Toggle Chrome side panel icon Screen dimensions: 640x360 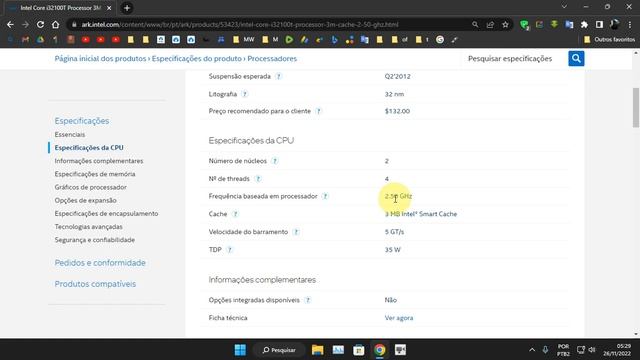point(599,24)
